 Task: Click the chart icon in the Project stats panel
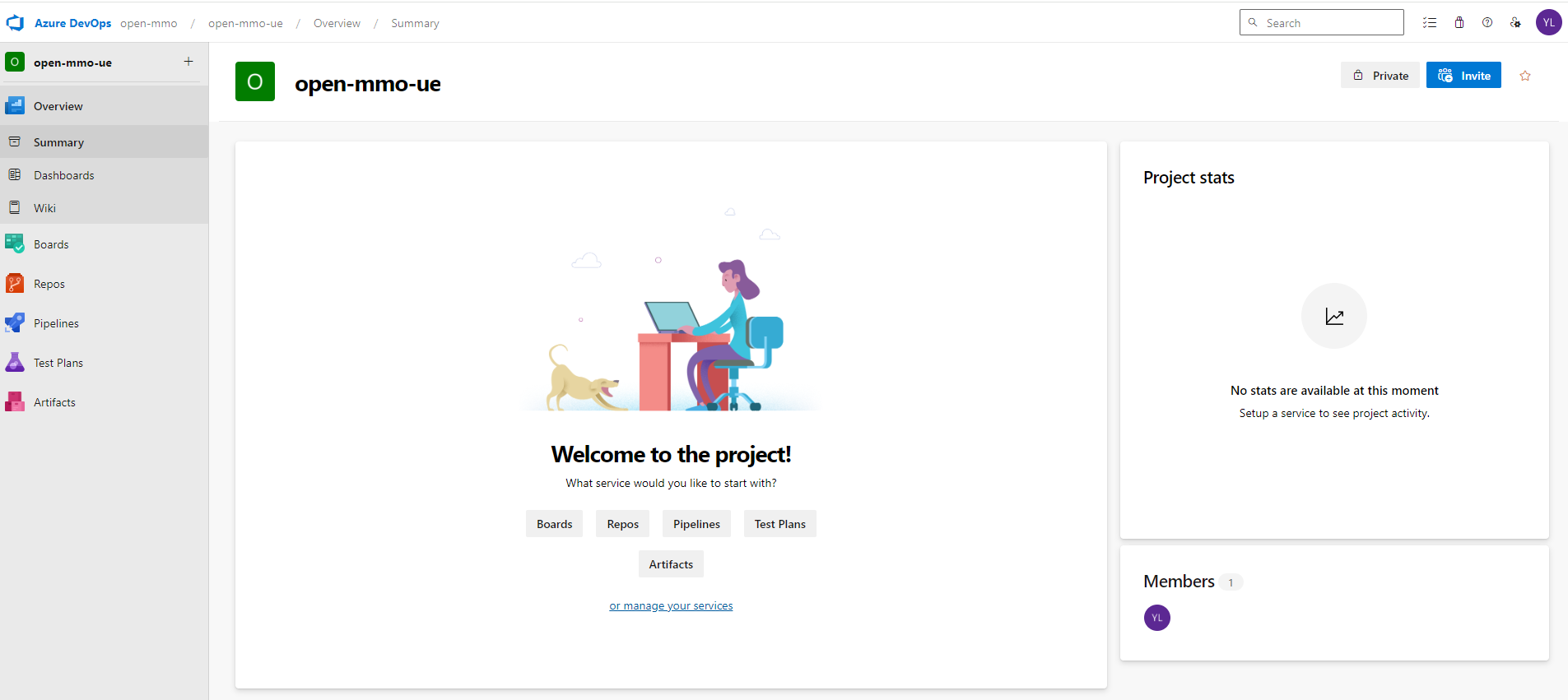[1334, 316]
